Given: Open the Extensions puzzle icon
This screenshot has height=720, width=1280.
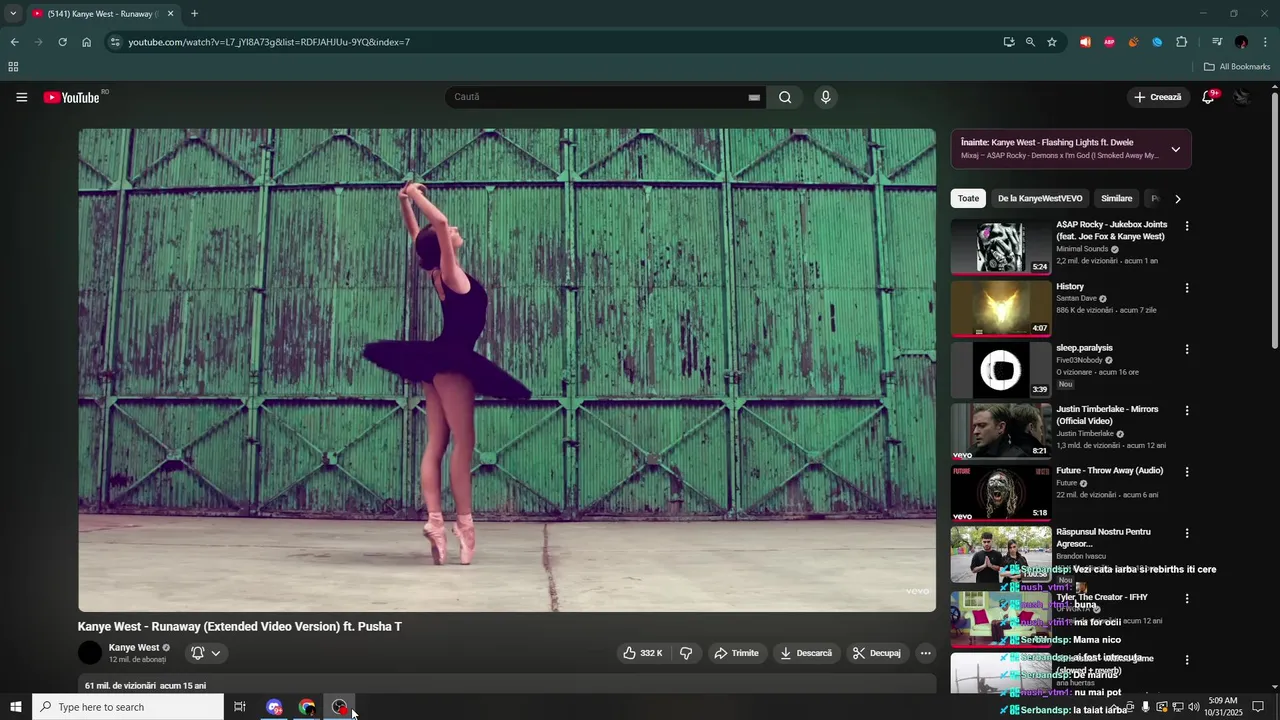Looking at the screenshot, I should (x=1181, y=42).
